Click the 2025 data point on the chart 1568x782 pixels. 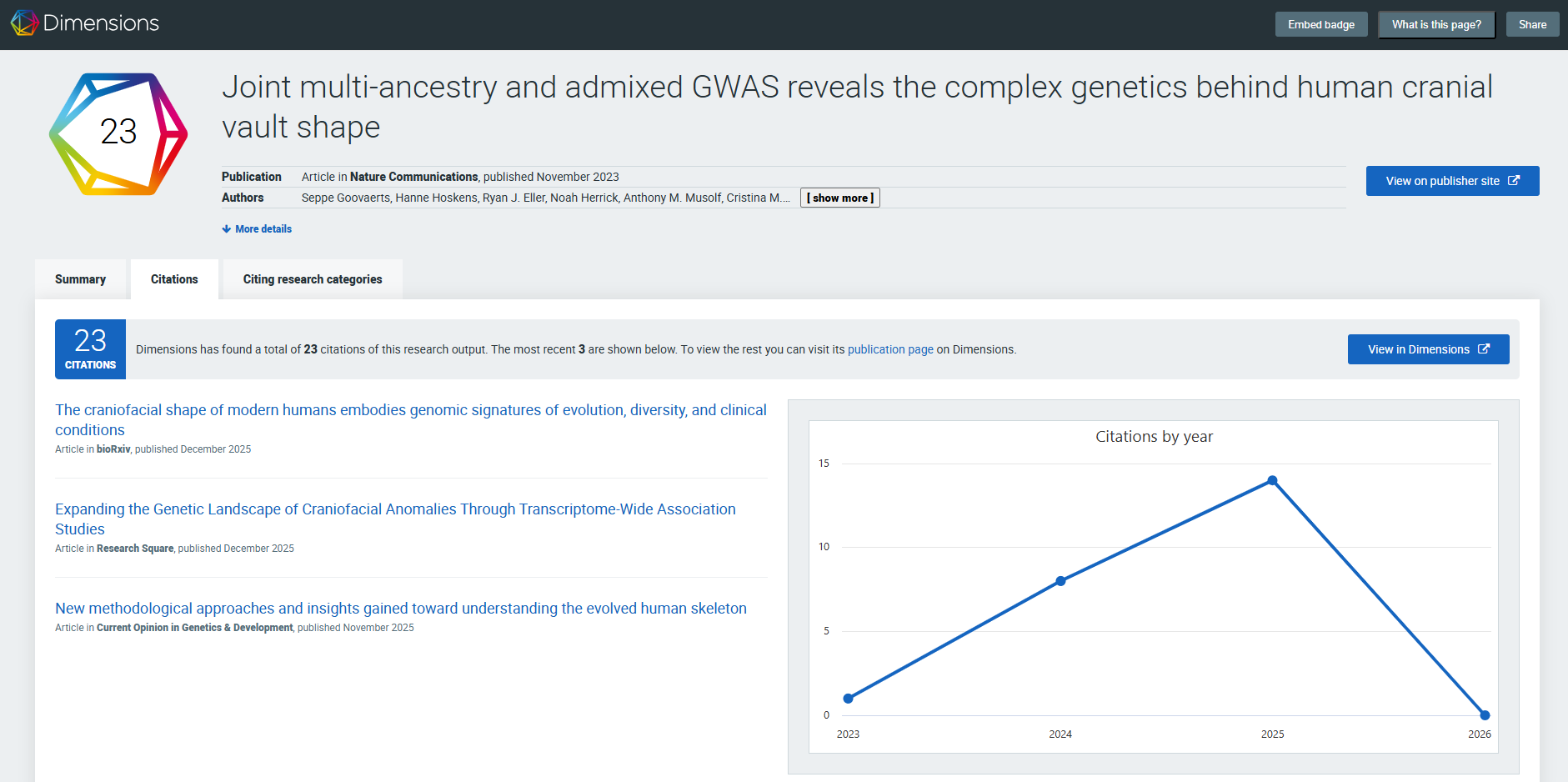(1272, 480)
